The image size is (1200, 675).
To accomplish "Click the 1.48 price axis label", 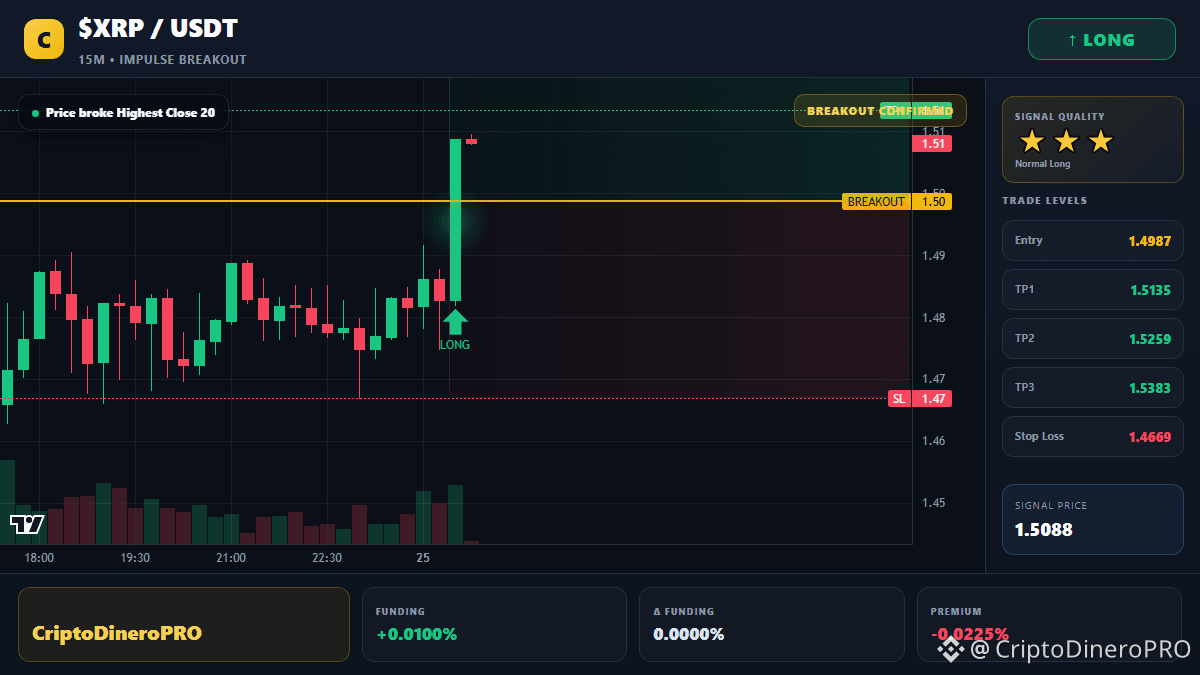I will 933,318.
